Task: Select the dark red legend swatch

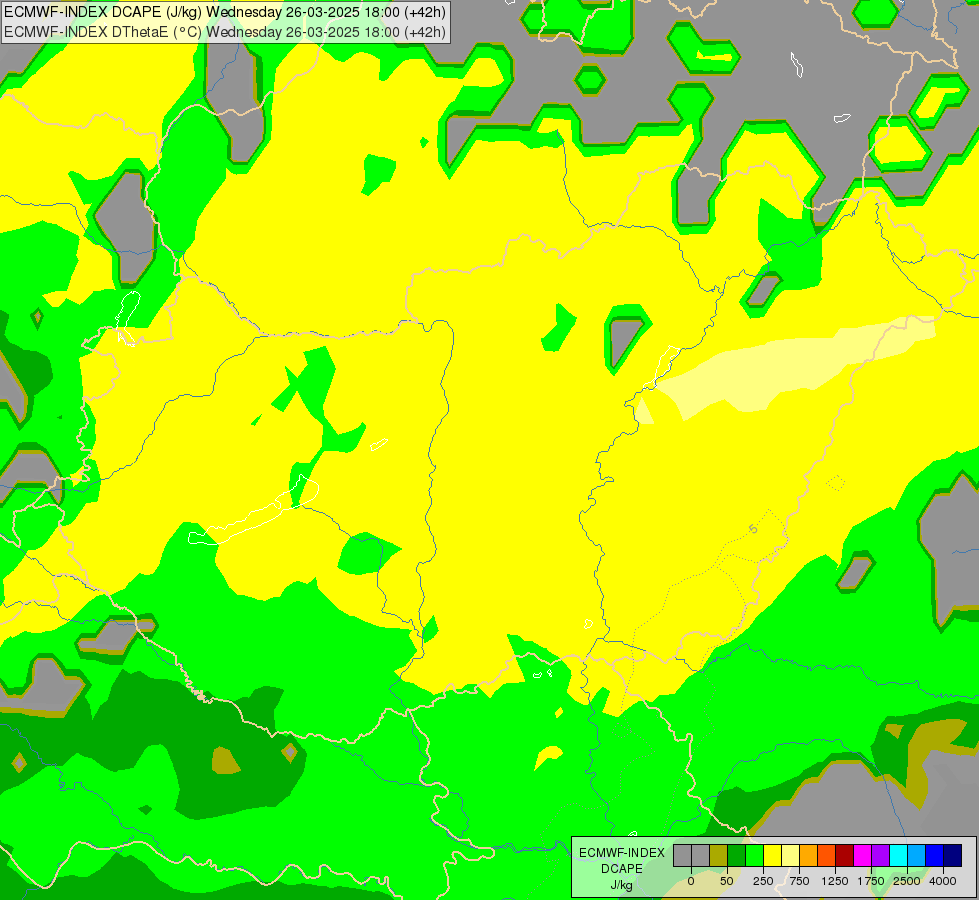Action: pos(845,856)
